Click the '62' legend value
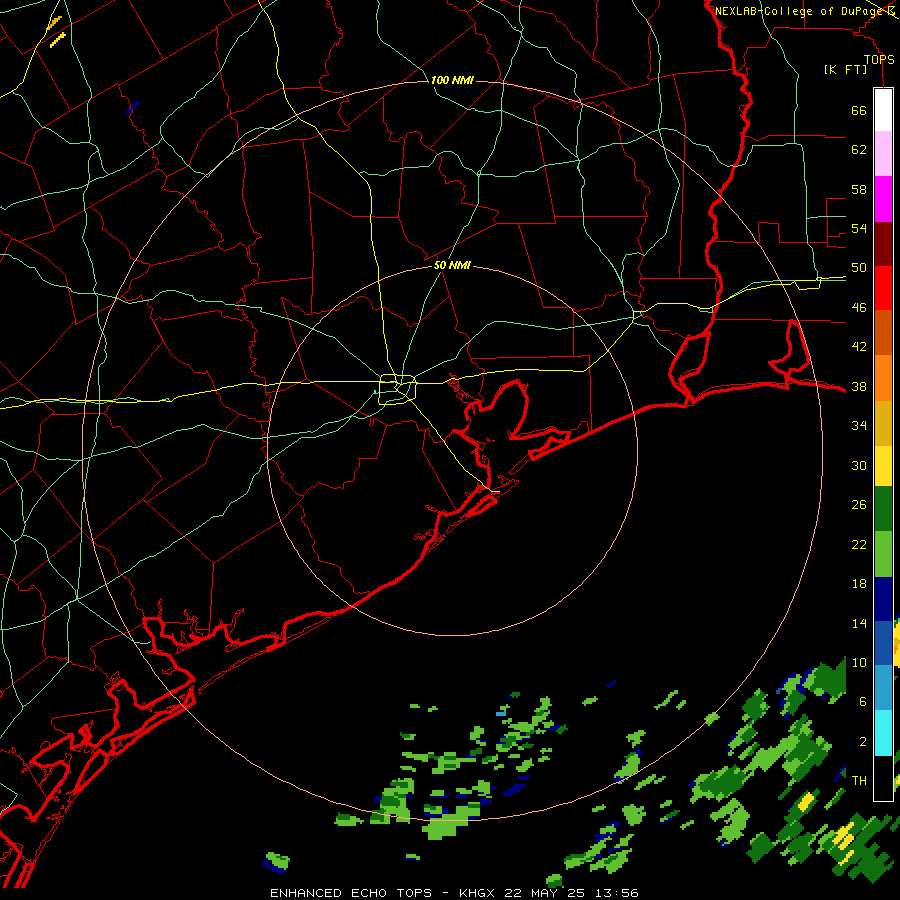The image size is (900, 900). pos(859,150)
